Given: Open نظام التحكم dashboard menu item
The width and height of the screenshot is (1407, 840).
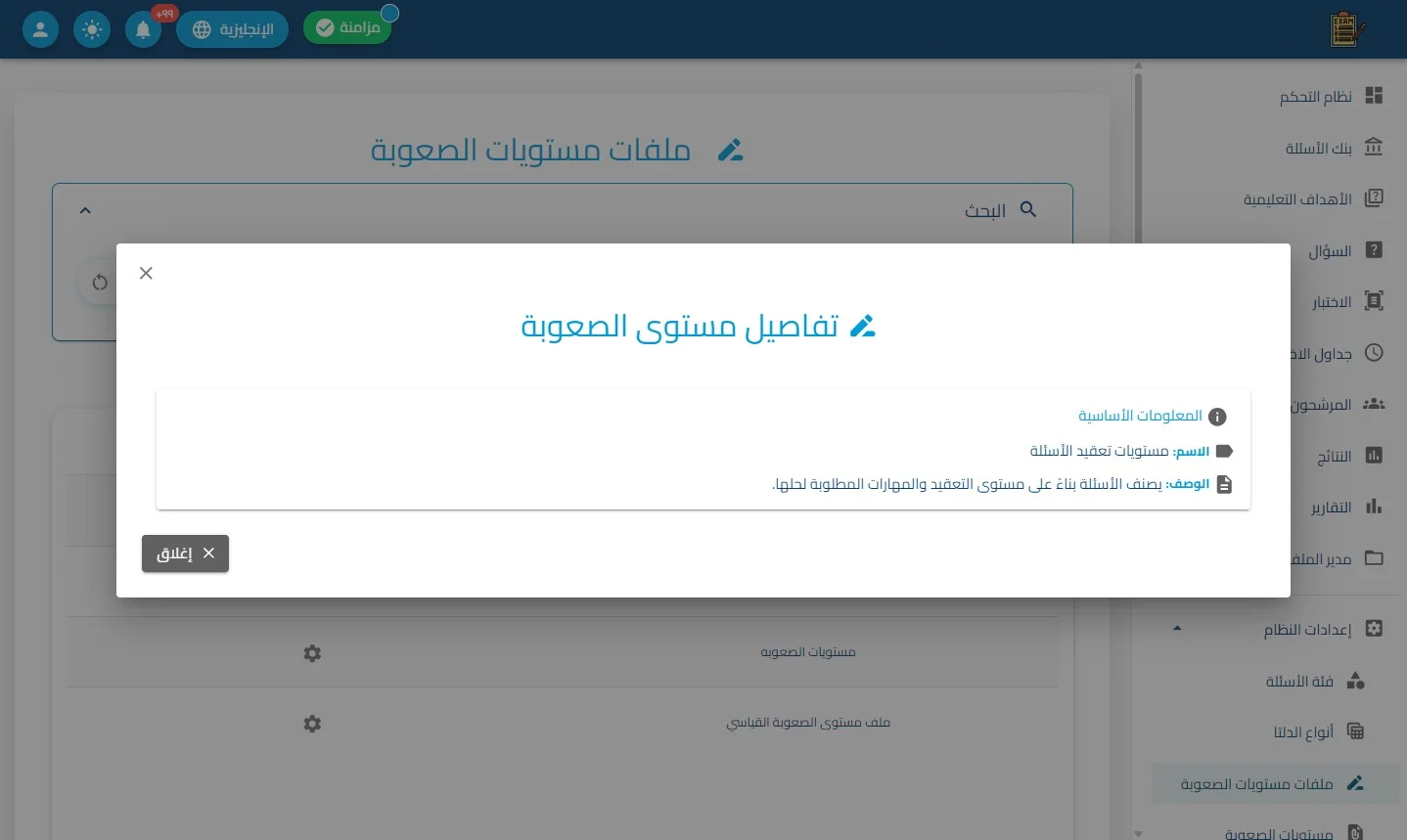Looking at the screenshot, I should click(1332, 96).
